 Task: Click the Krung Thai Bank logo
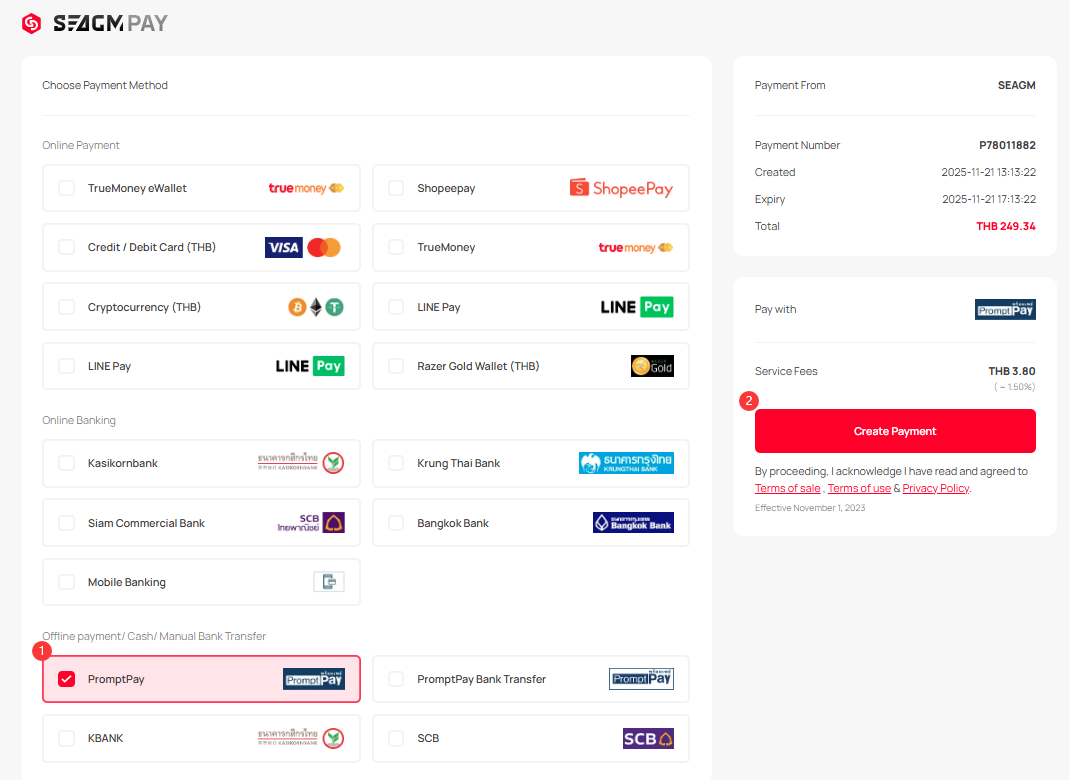pyautogui.click(x=626, y=463)
